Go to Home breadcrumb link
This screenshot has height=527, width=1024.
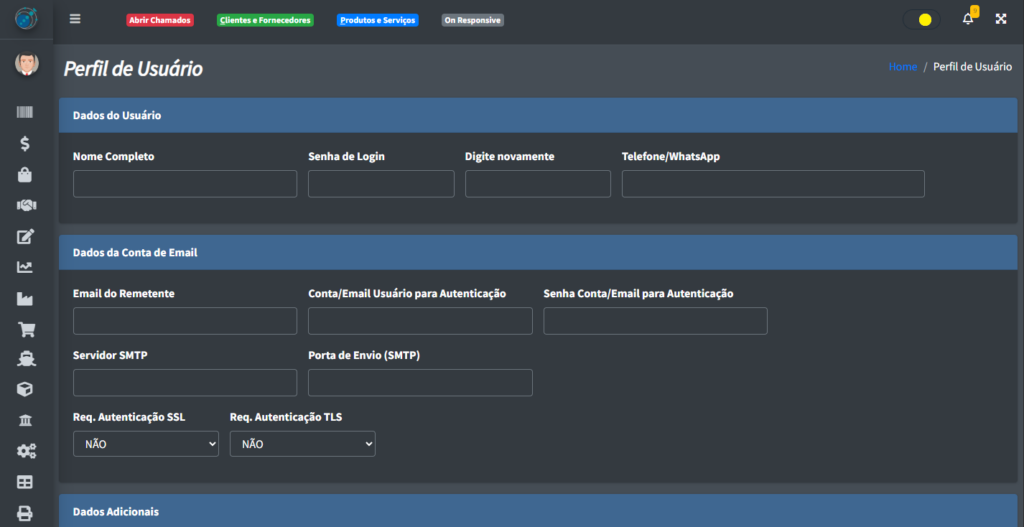point(902,67)
